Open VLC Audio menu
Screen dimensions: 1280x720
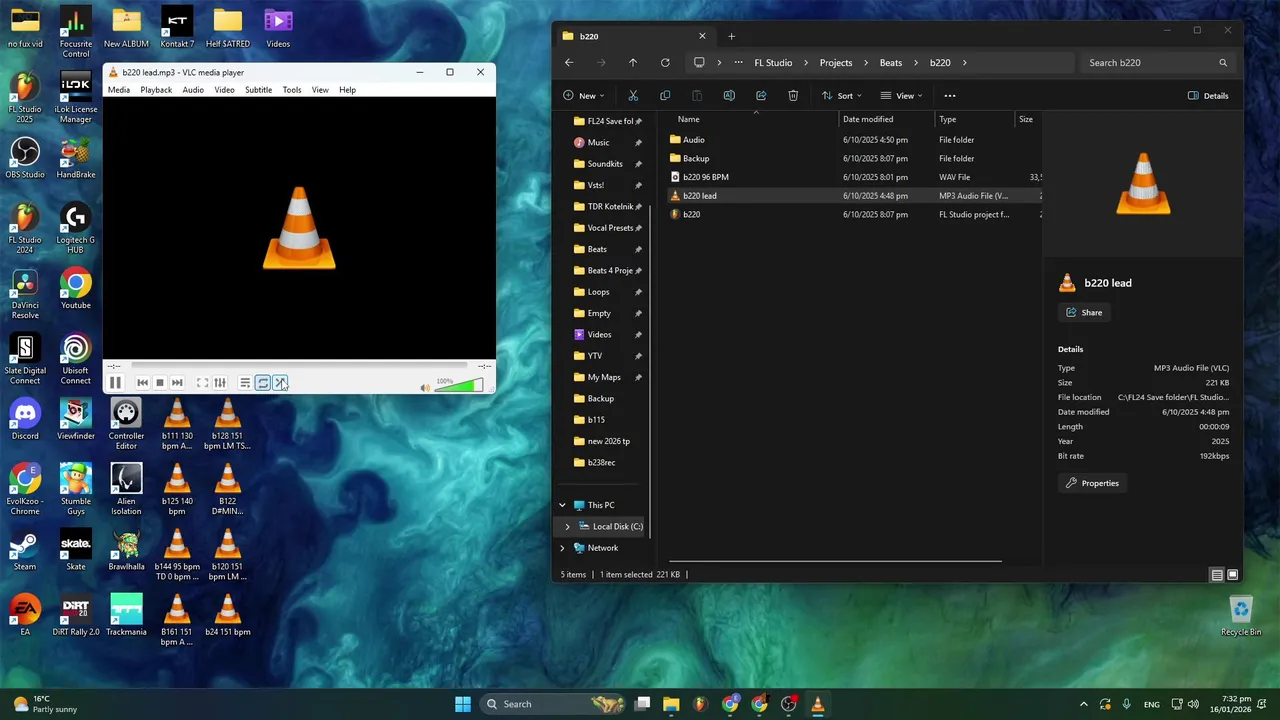click(193, 90)
